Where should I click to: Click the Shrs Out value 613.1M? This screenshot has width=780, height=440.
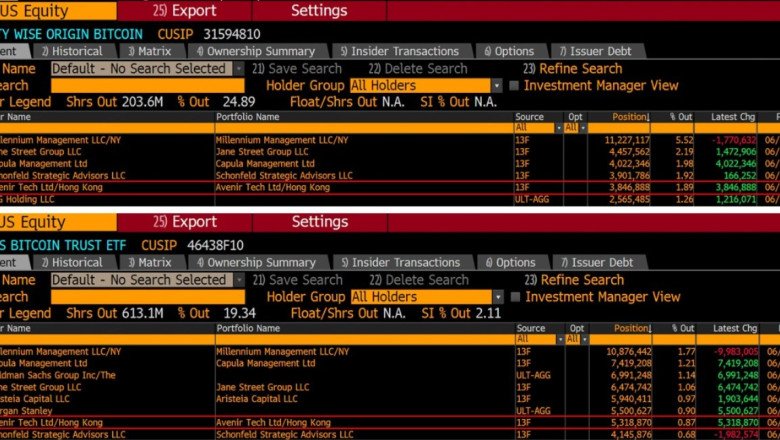click(142, 313)
